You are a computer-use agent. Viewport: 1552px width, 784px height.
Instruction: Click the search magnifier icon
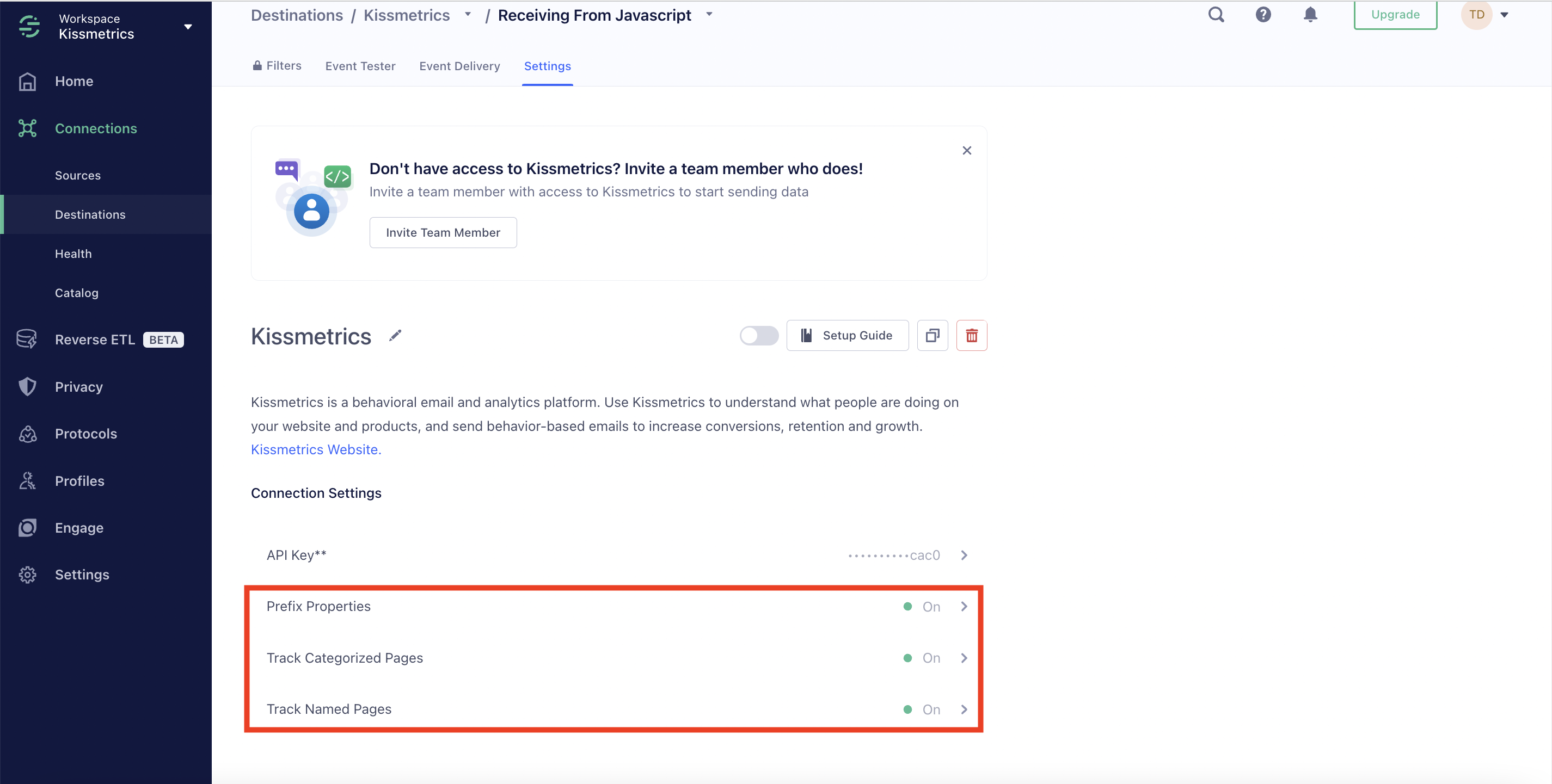coord(1216,15)
